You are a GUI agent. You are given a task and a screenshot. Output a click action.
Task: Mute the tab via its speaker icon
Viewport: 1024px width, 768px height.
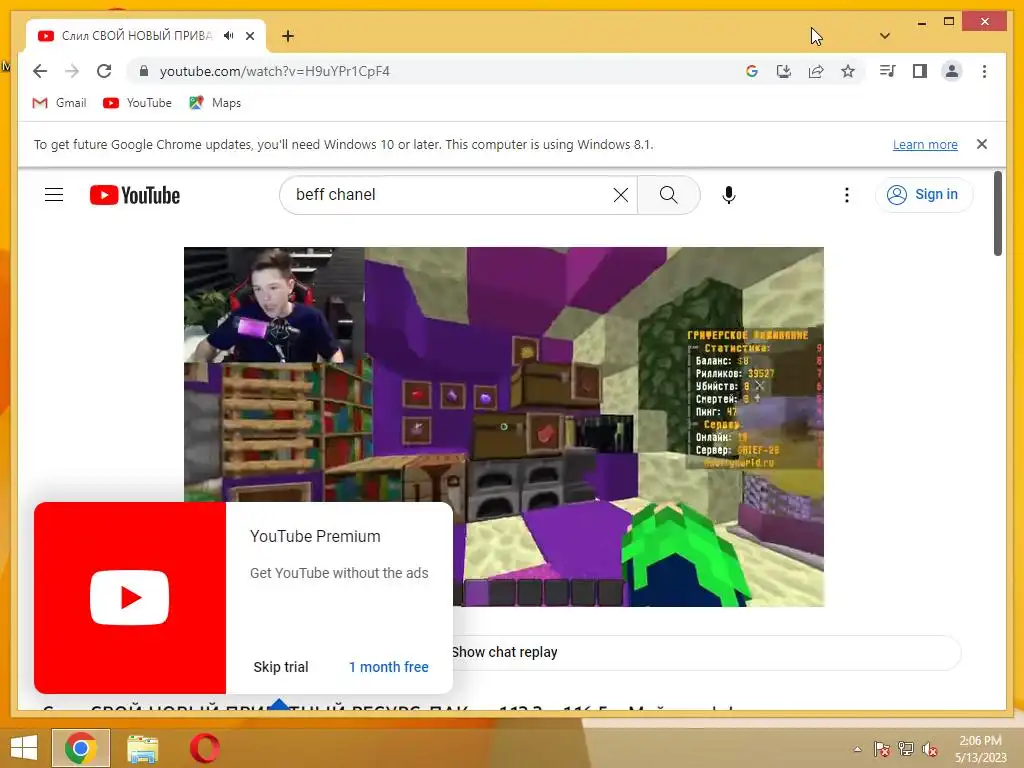pos(229,36)
